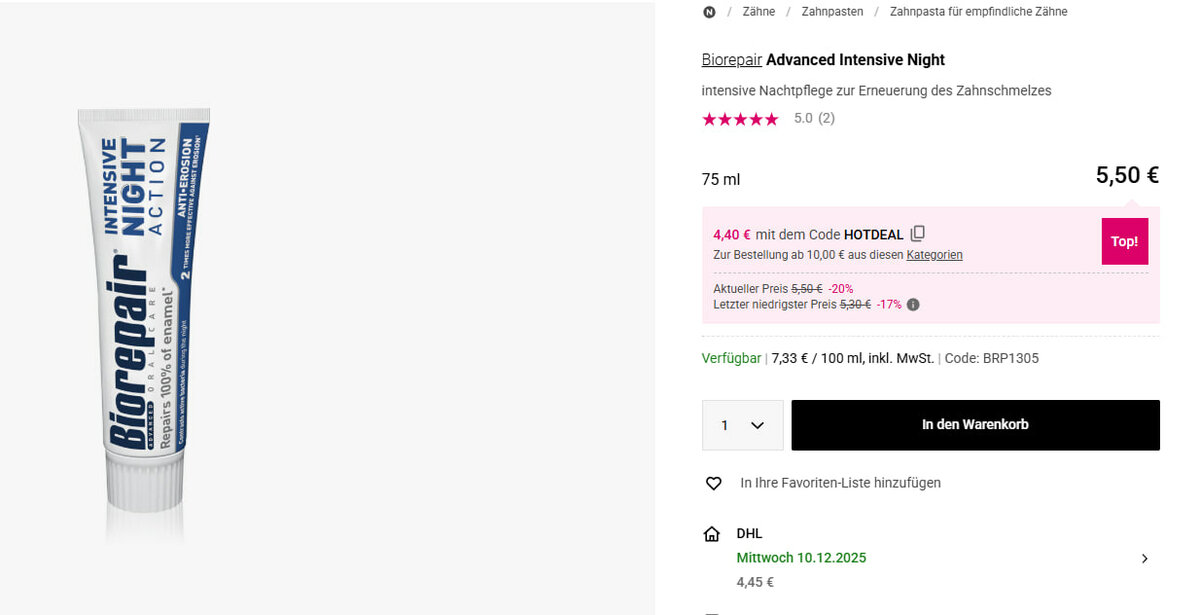The height and width of the screenshot is (615, 1200).
Task: Open the Biorepair brand link
Action: (732, 60)
